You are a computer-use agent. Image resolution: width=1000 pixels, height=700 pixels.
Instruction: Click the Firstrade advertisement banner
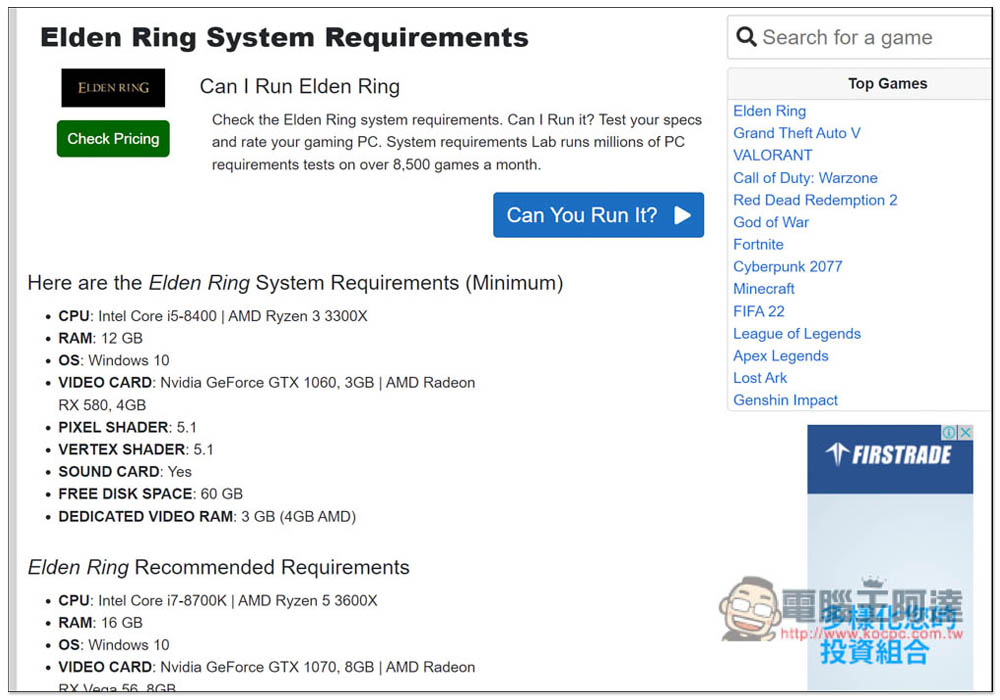coord(890,557)
